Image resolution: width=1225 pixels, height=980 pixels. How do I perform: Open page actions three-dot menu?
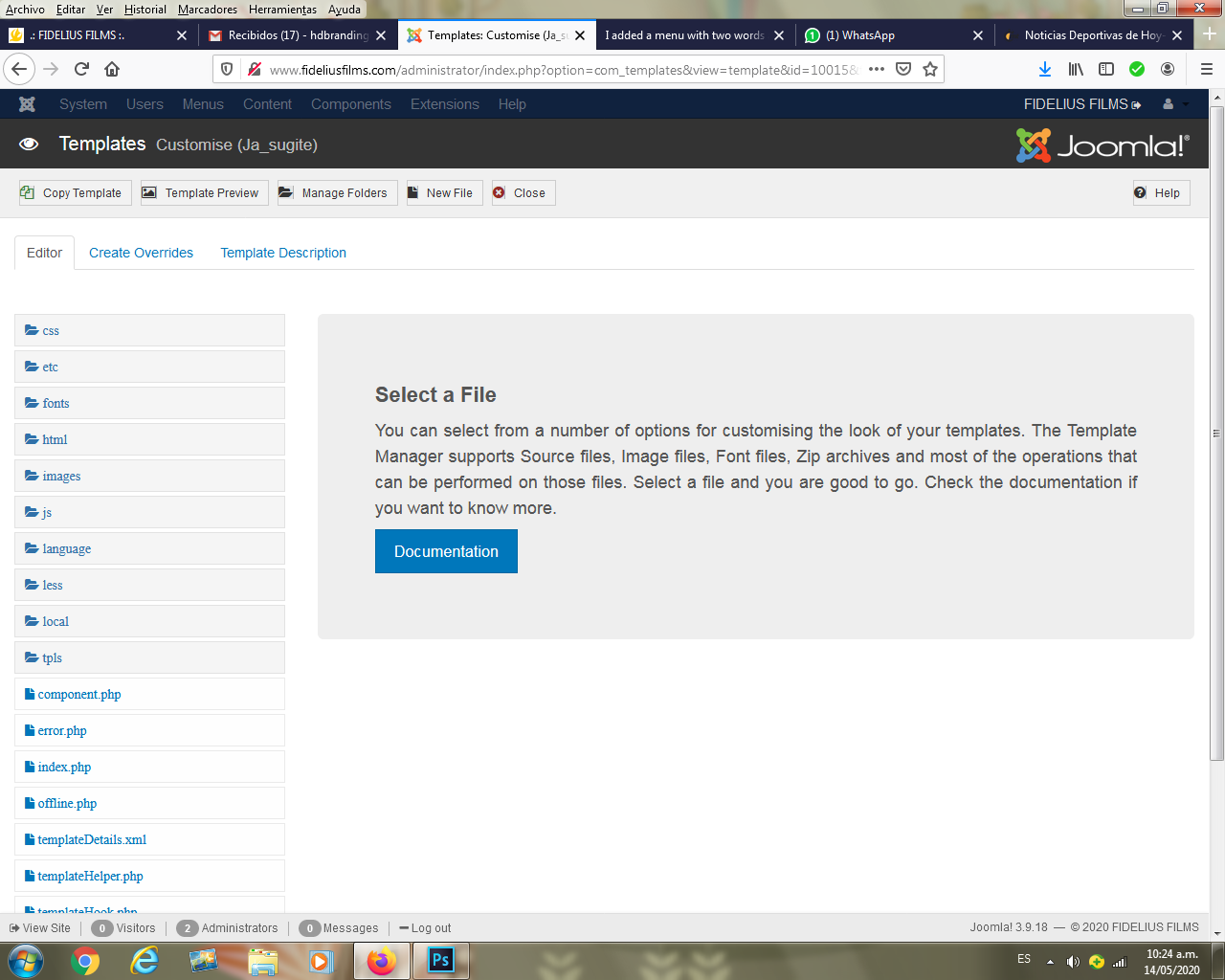[x=877, y=69]
